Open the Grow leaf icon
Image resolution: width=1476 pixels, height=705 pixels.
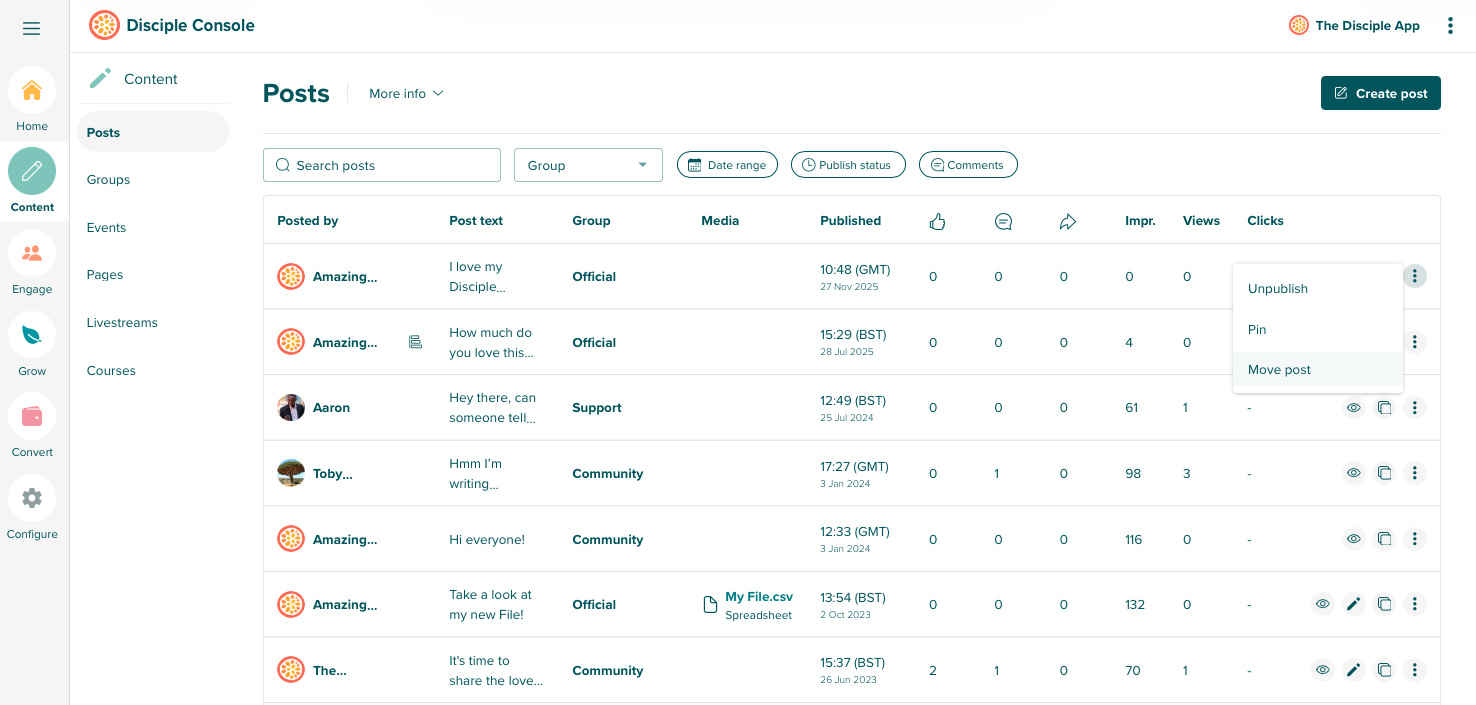(32, 335)
